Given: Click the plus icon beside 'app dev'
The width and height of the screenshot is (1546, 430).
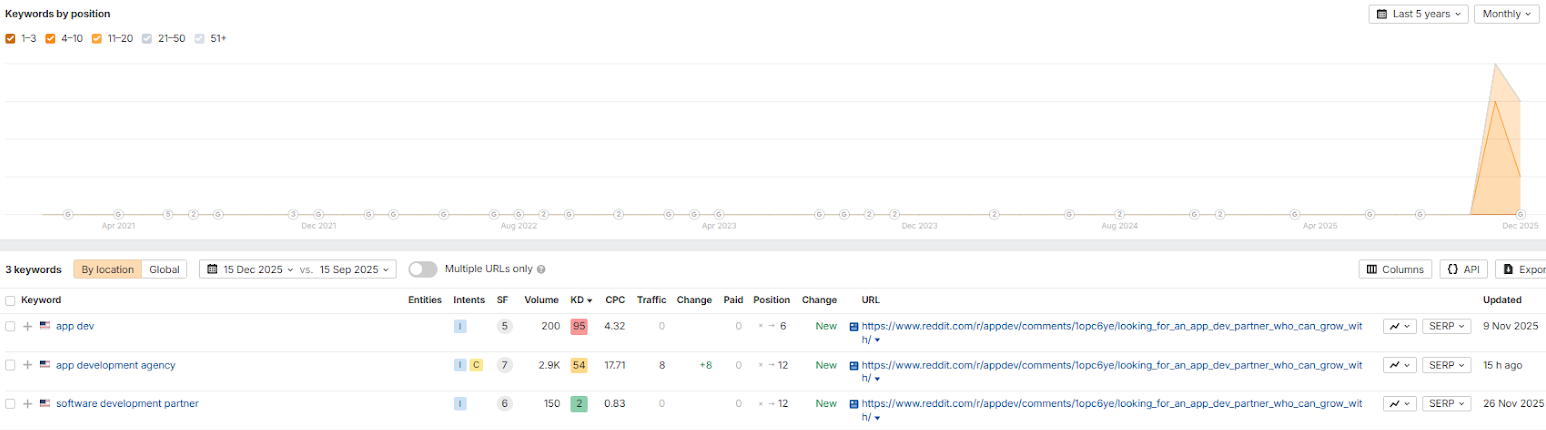Looking at the screenshot, I should [x=28, y=326].
